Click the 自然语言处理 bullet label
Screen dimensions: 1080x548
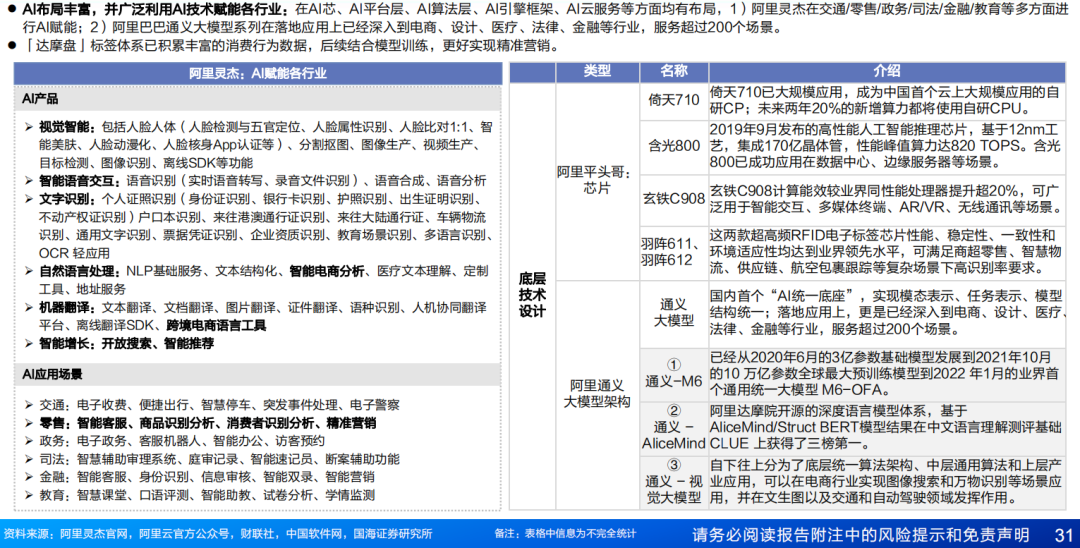pyautogui.click(x=79, y=271)
